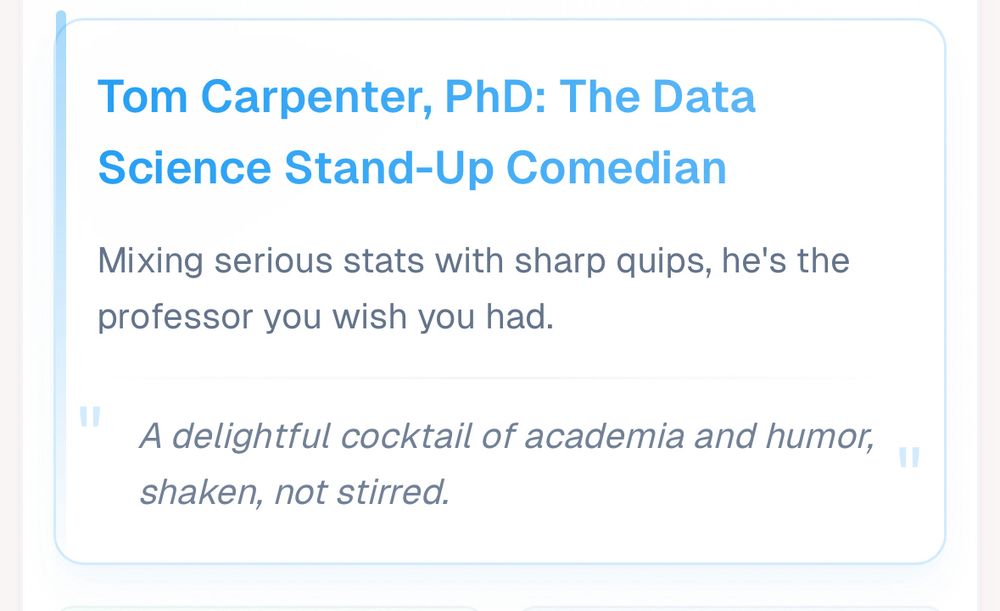
Task: Open the partially visible card at bottom right
Action: 730,607
